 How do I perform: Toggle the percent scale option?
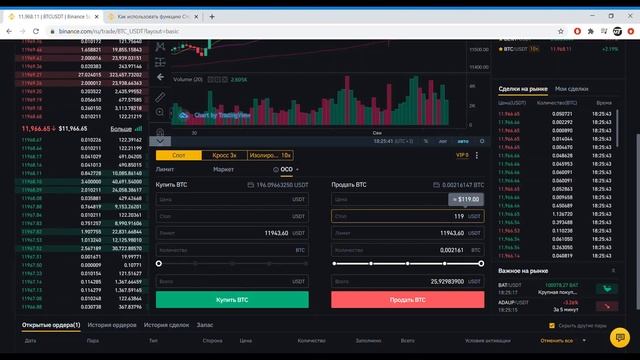[x=426, y=141]
